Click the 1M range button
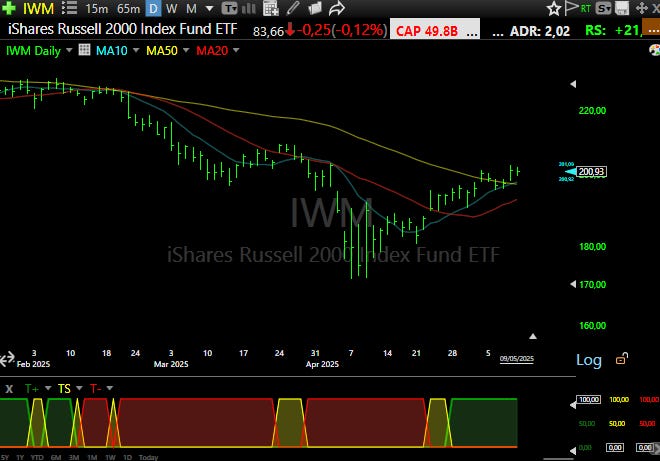The height and width of the screenshot is (461, 660). [92, 457]
